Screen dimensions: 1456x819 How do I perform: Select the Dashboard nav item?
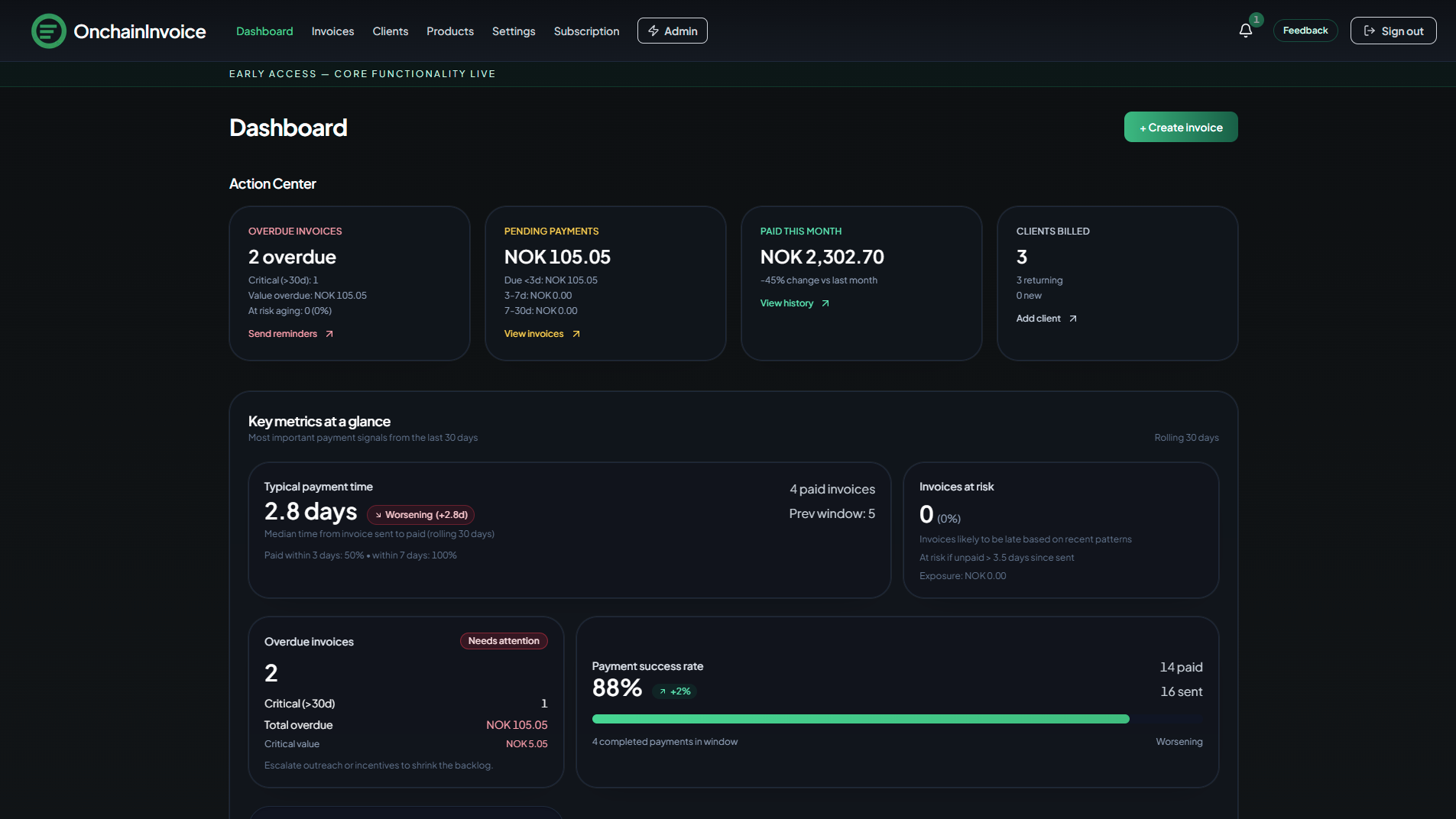264,31
